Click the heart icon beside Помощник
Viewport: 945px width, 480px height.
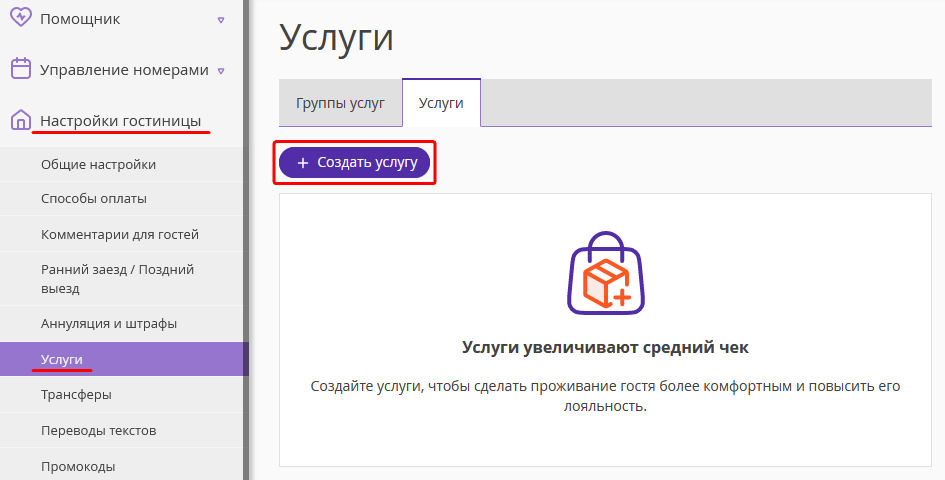pyautogui.click(x=21, y=17)
